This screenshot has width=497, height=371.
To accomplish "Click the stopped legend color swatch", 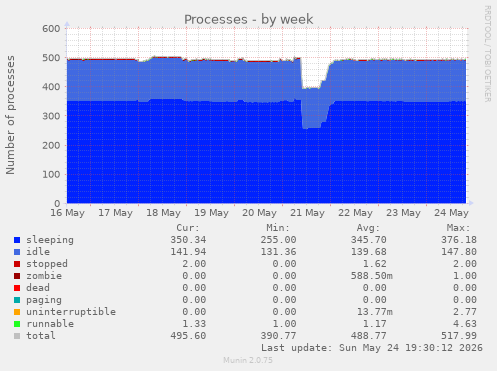I will pyautogui.click(x=17, y=264).
